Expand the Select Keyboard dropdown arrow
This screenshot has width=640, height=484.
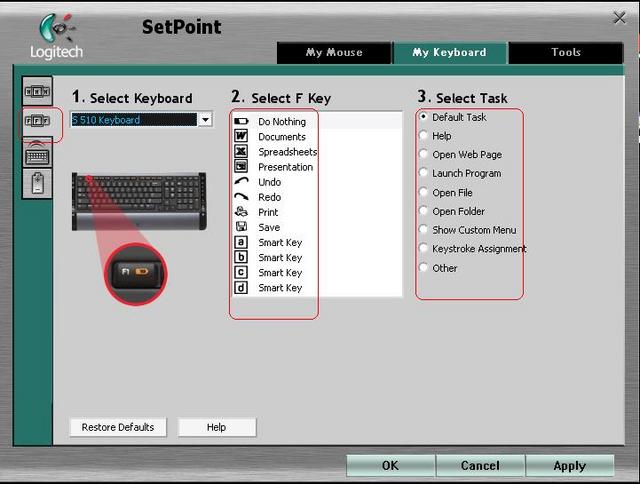coord(205,120)
